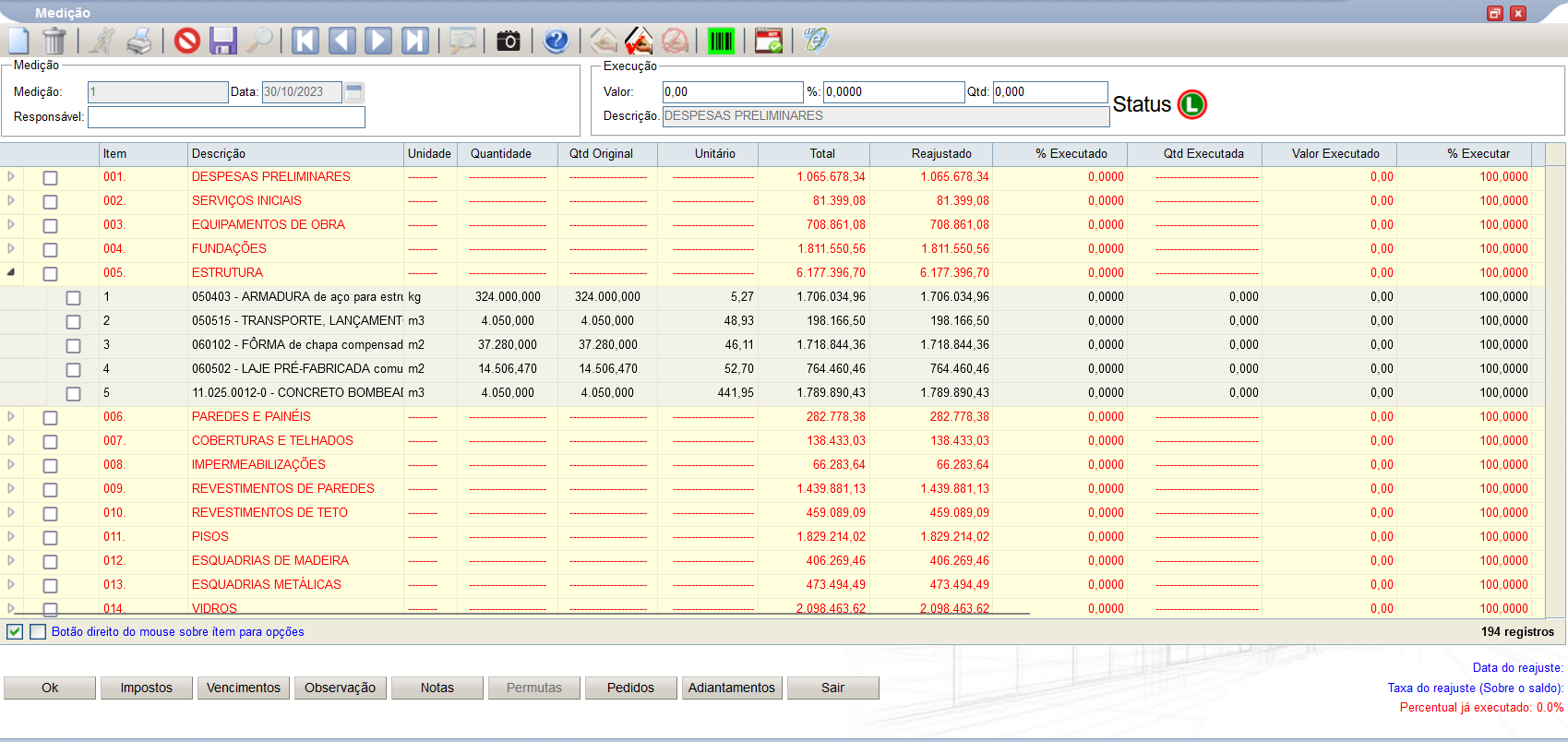The image size is (1568, 742).
Task: Expand the 002 SERVIÇOS INICIAIS group
Action: point(11,200)
